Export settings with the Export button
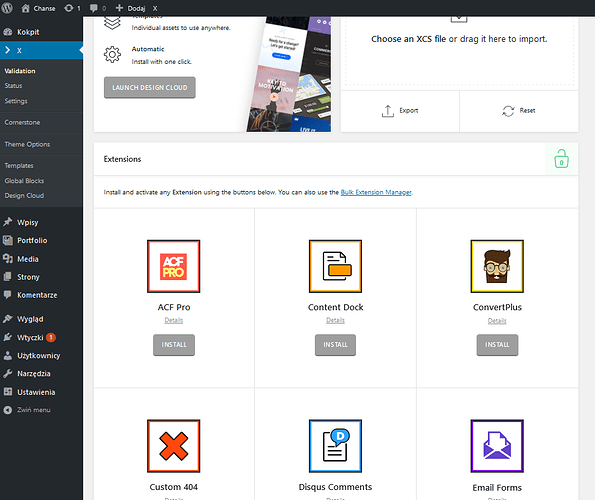 tap(400, 111)
